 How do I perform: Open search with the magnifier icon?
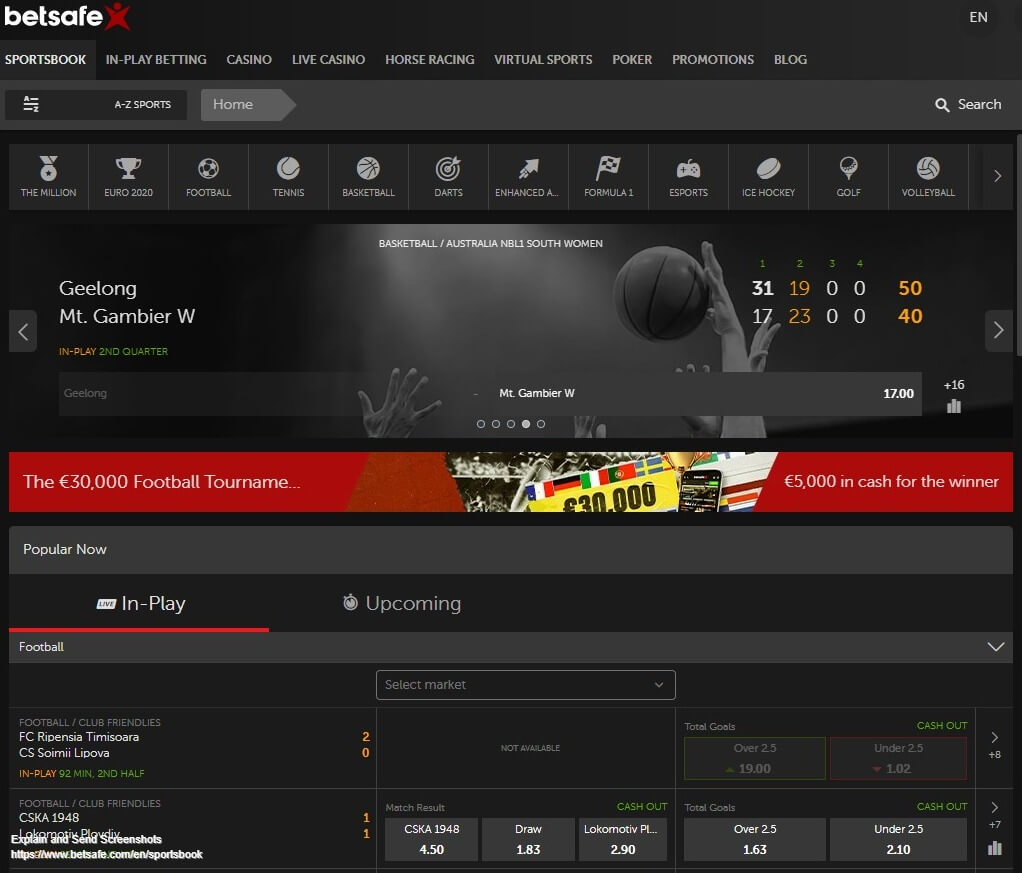pyautogui.click(x=942, y=104)
